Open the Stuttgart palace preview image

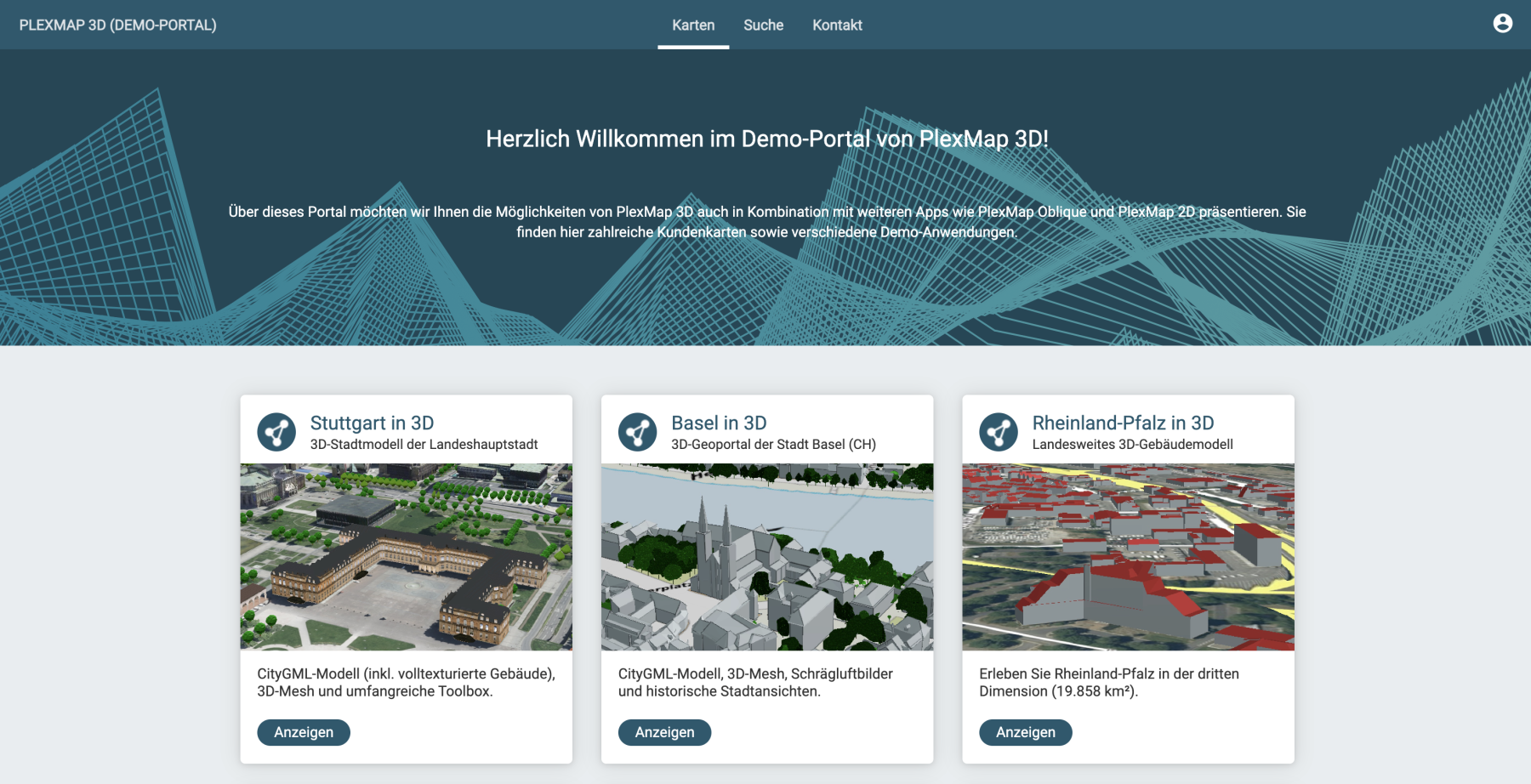pyautogui.click(x=406, y=557)
